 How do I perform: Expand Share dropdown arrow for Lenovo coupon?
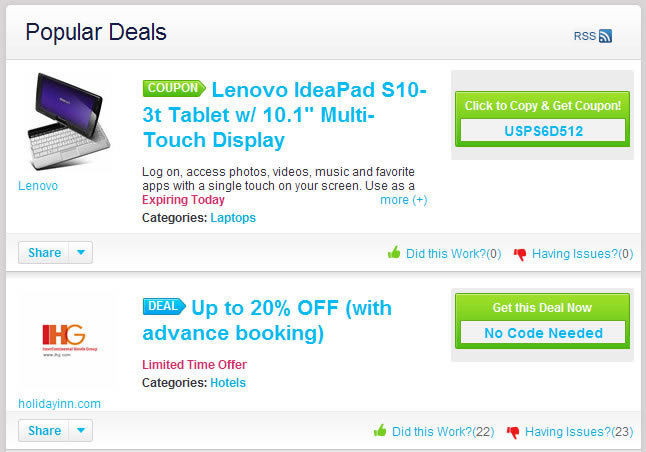click(81, 253)
